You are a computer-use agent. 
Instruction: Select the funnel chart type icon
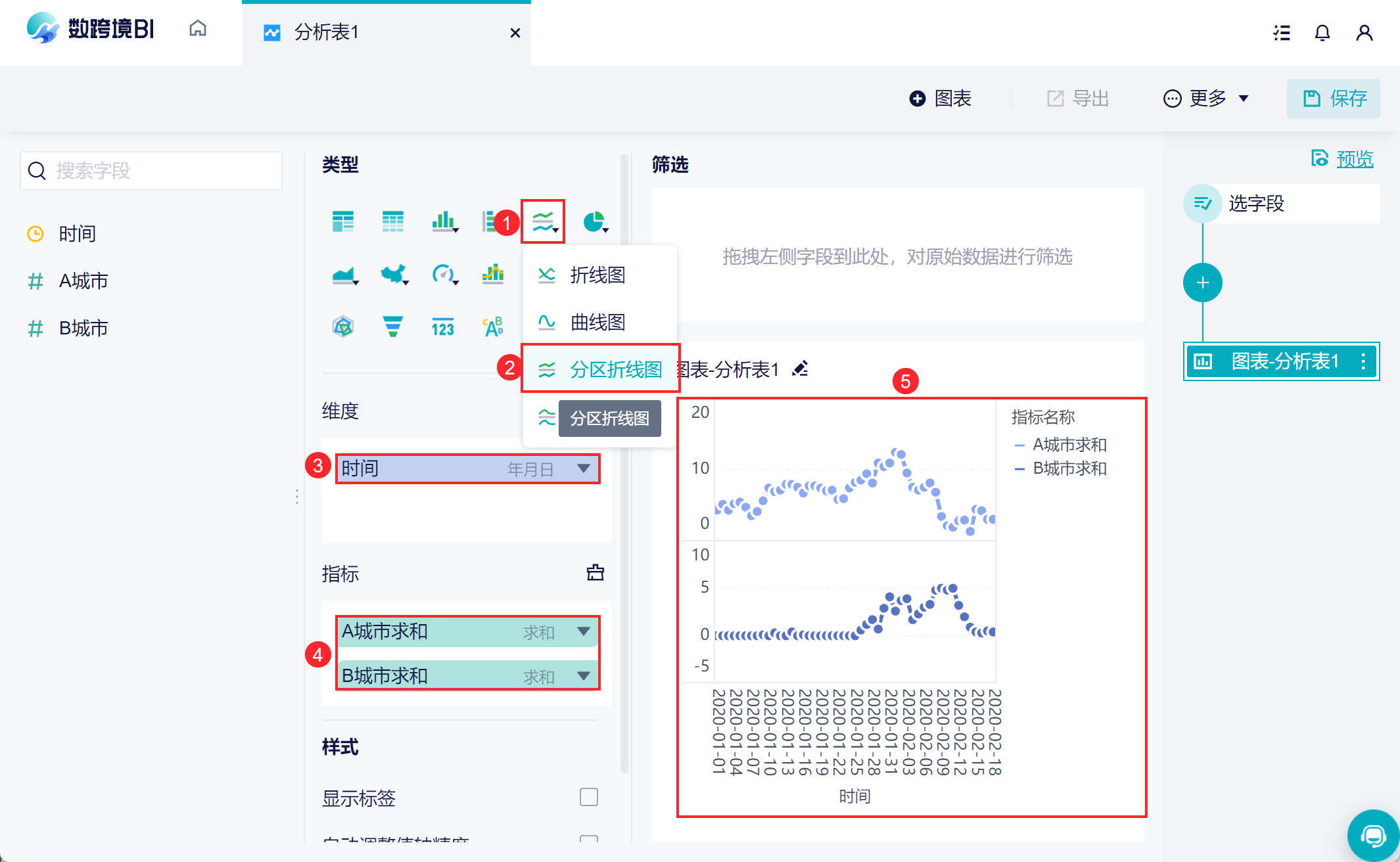(393, 327)
